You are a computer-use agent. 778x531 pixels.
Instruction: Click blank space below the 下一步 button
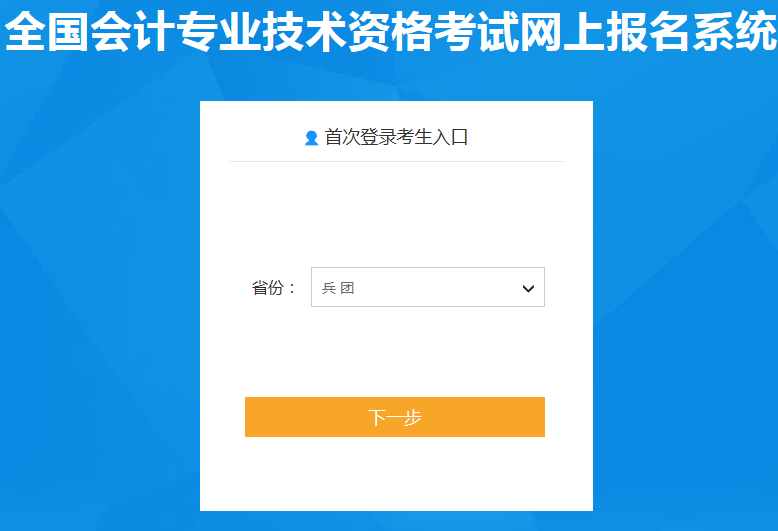(x=396, y=474)
